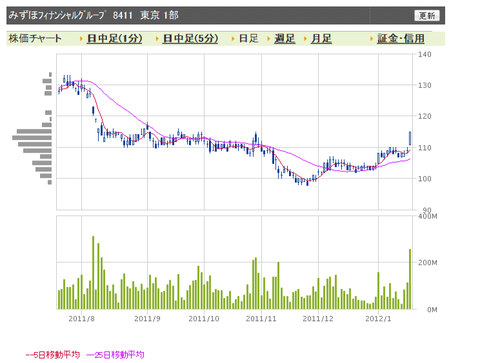
Task: Click the 2012/1 date axis label
Action: 378,319
